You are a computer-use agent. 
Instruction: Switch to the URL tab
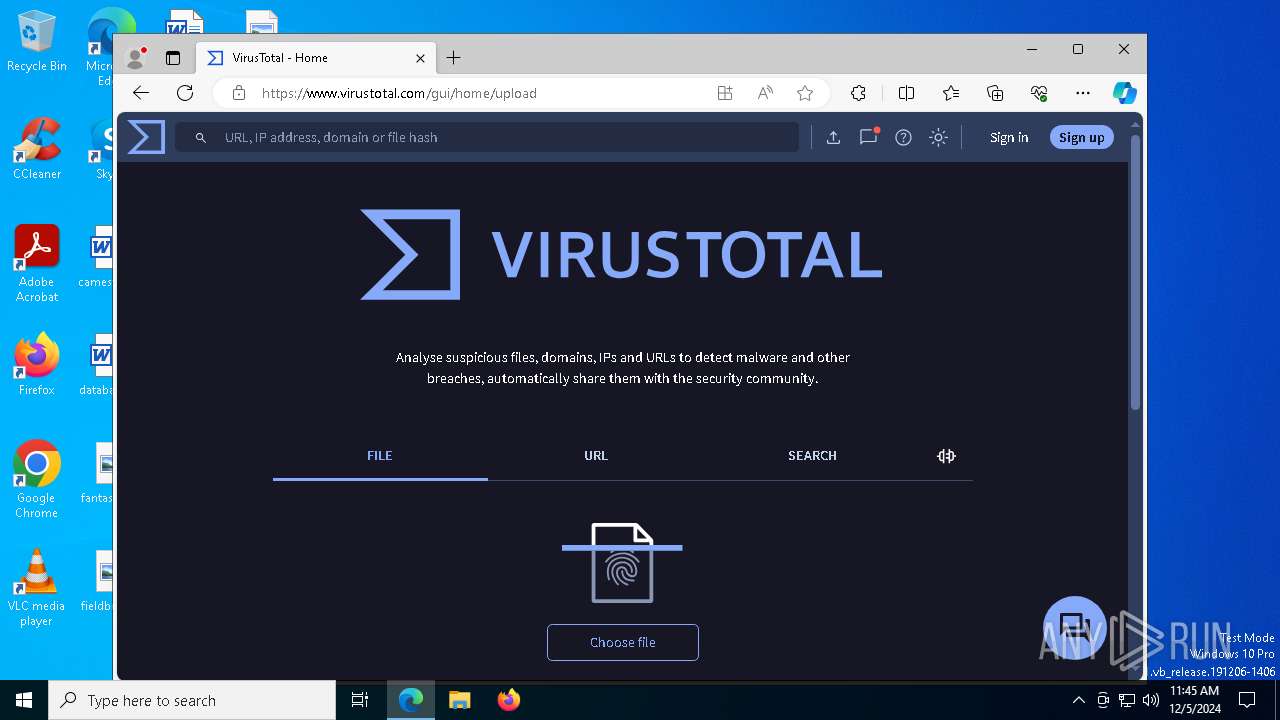596,455
